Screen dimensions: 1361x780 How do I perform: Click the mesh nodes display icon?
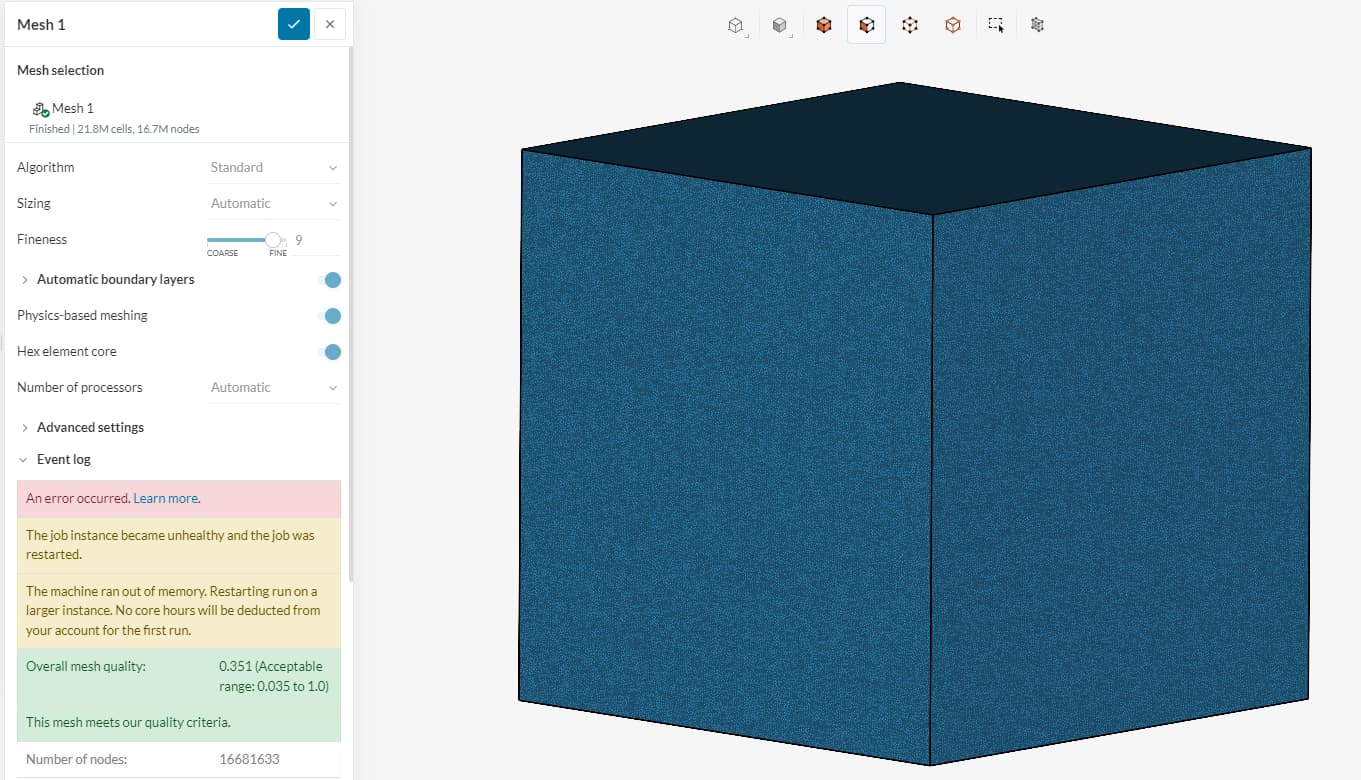[x=909, y=24]
